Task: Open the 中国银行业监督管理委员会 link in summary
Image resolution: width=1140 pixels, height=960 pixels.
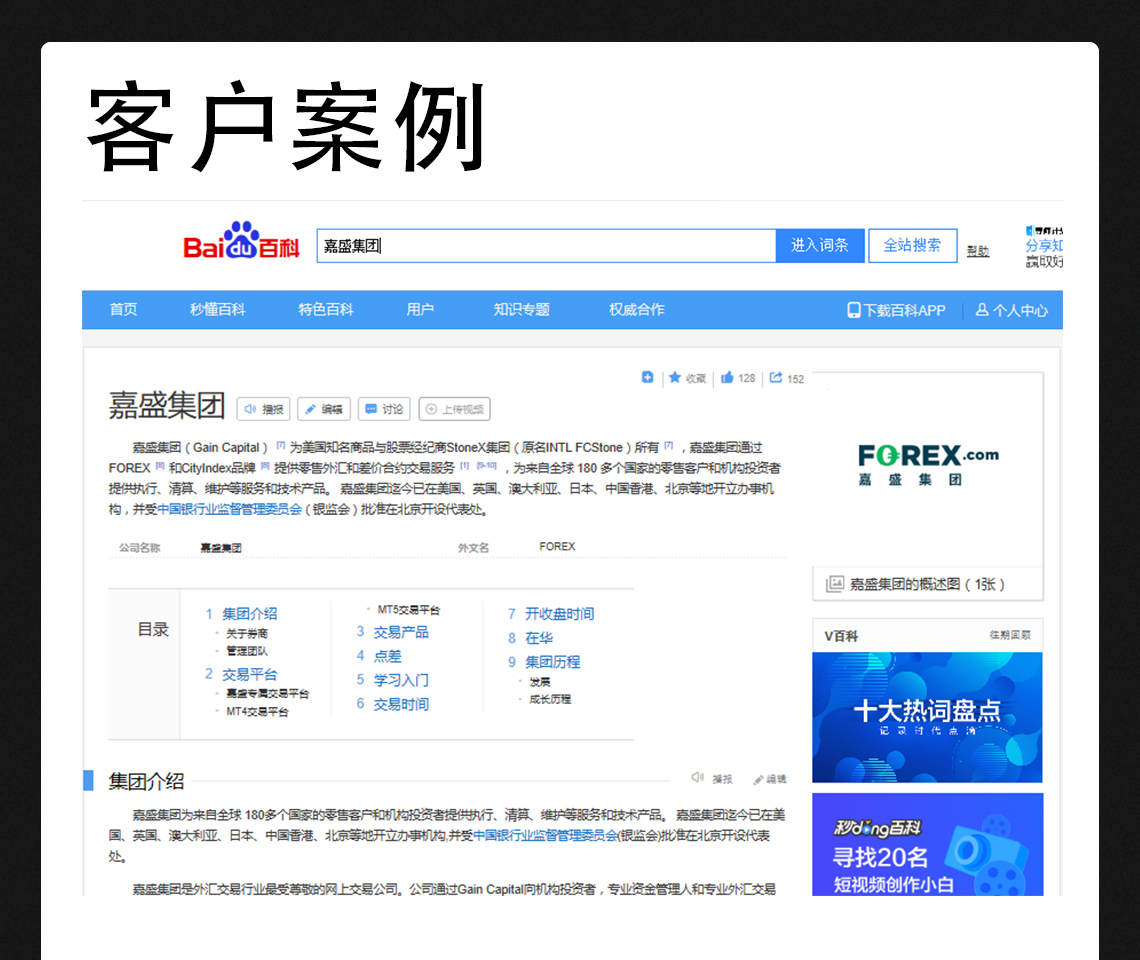Action: [x=230, y=509]
